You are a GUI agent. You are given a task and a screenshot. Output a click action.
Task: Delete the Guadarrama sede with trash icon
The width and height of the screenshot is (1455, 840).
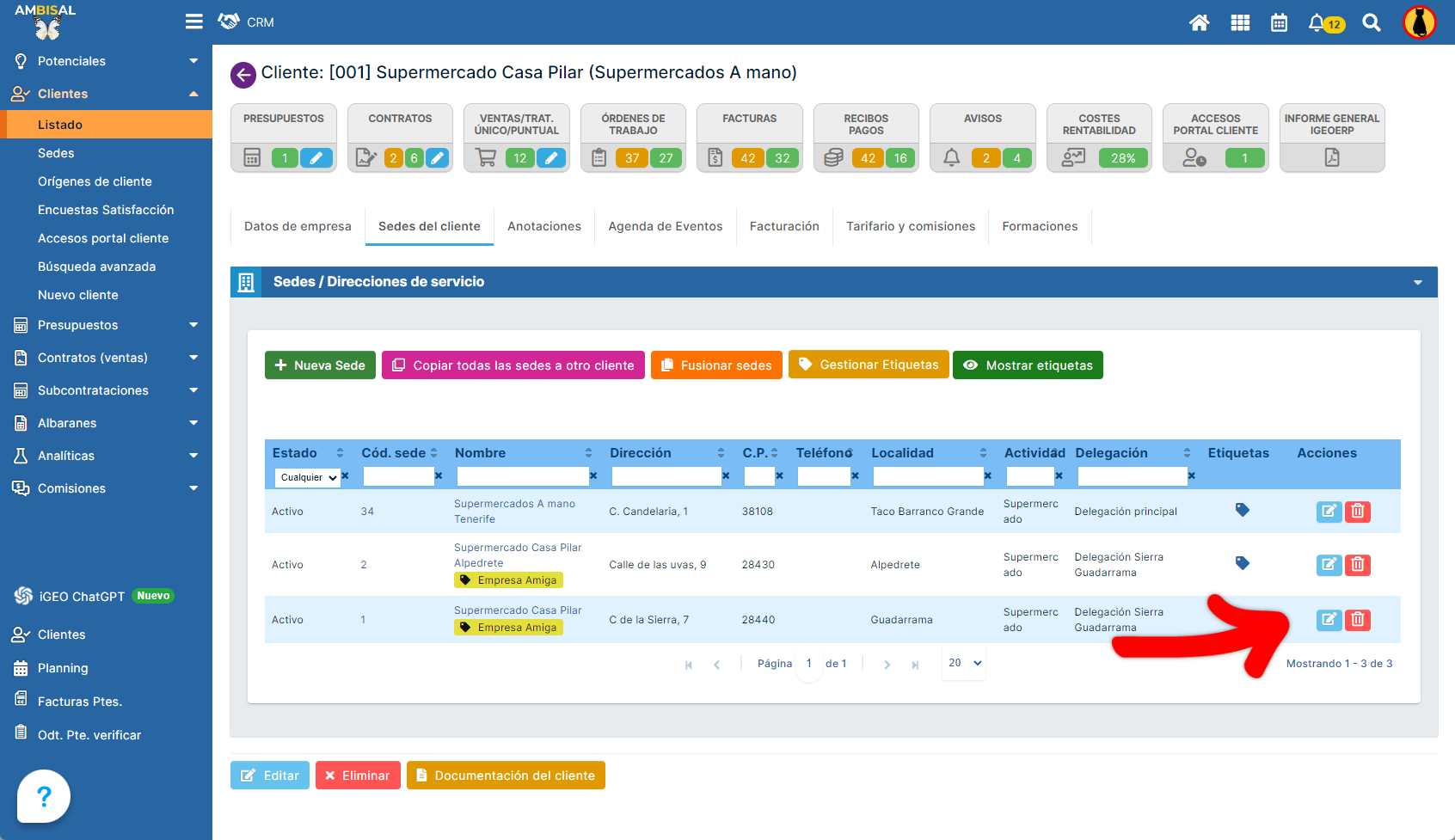coord(1357,620)
